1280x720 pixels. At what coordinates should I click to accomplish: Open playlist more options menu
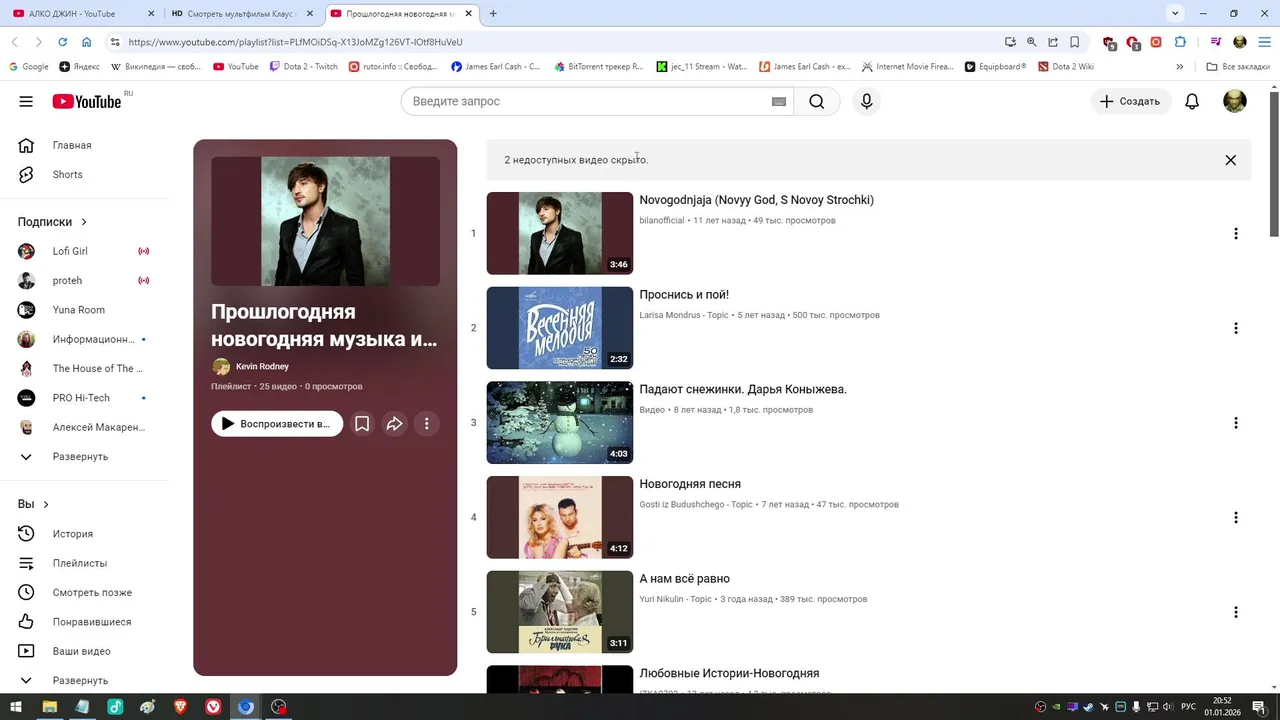[427, 424]
